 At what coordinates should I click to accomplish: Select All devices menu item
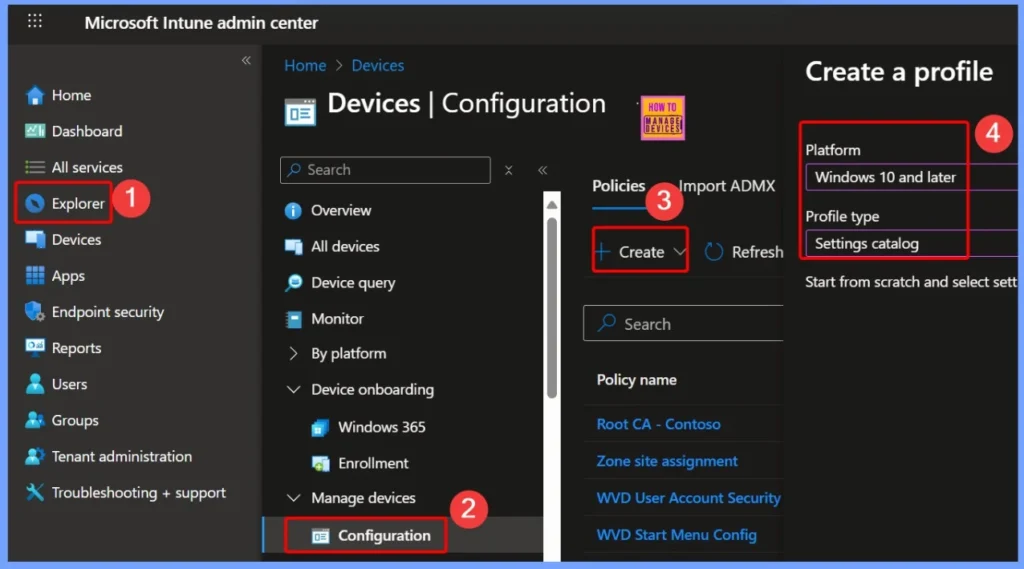click(x=345, y=247)
